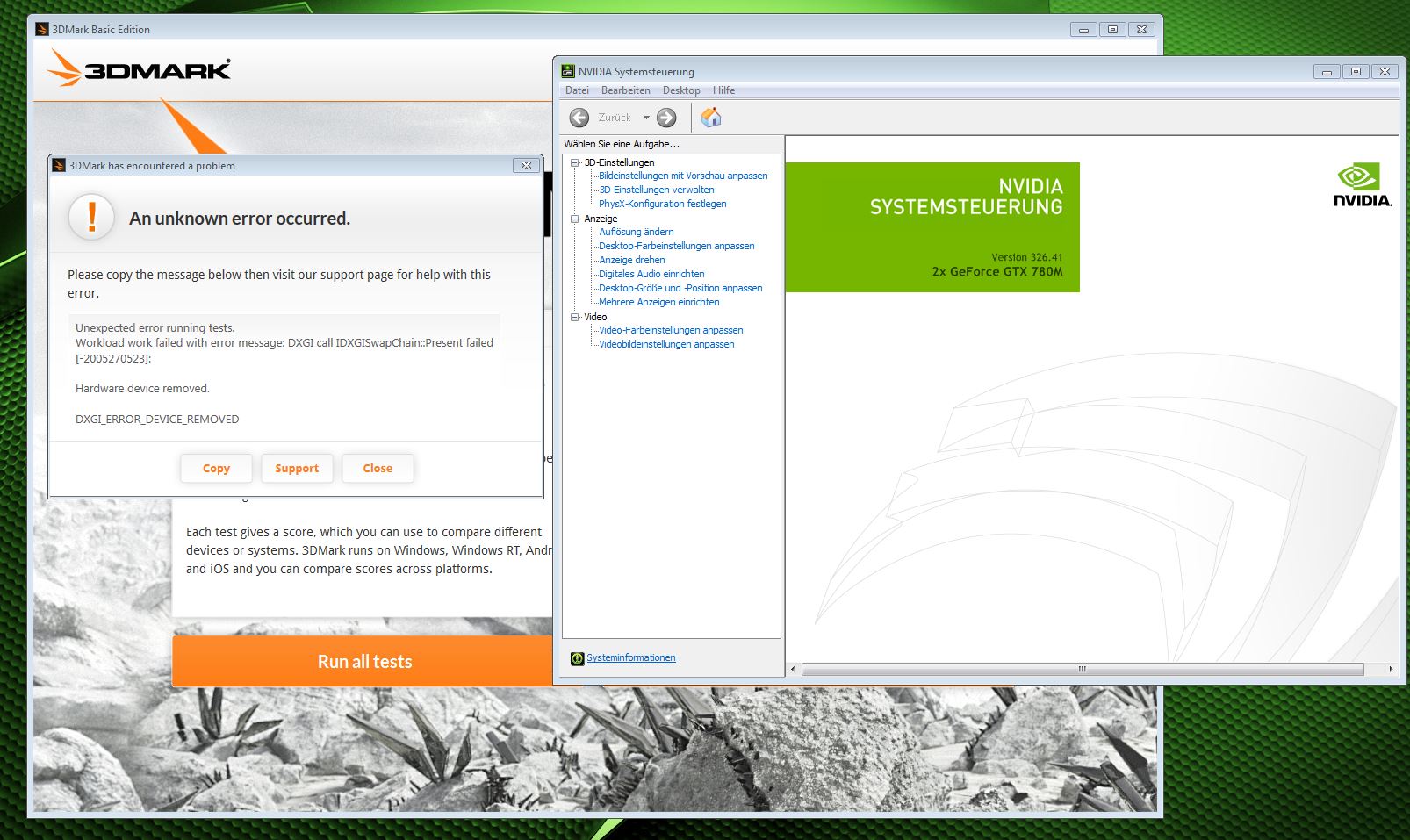This screenshot has height=840, width=1410.
Task: Collapse the Video tree node
Action: (575, 317)
